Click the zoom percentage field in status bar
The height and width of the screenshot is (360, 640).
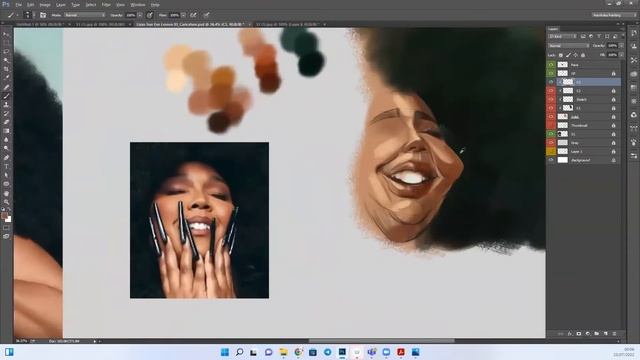[x=21, y=341]
